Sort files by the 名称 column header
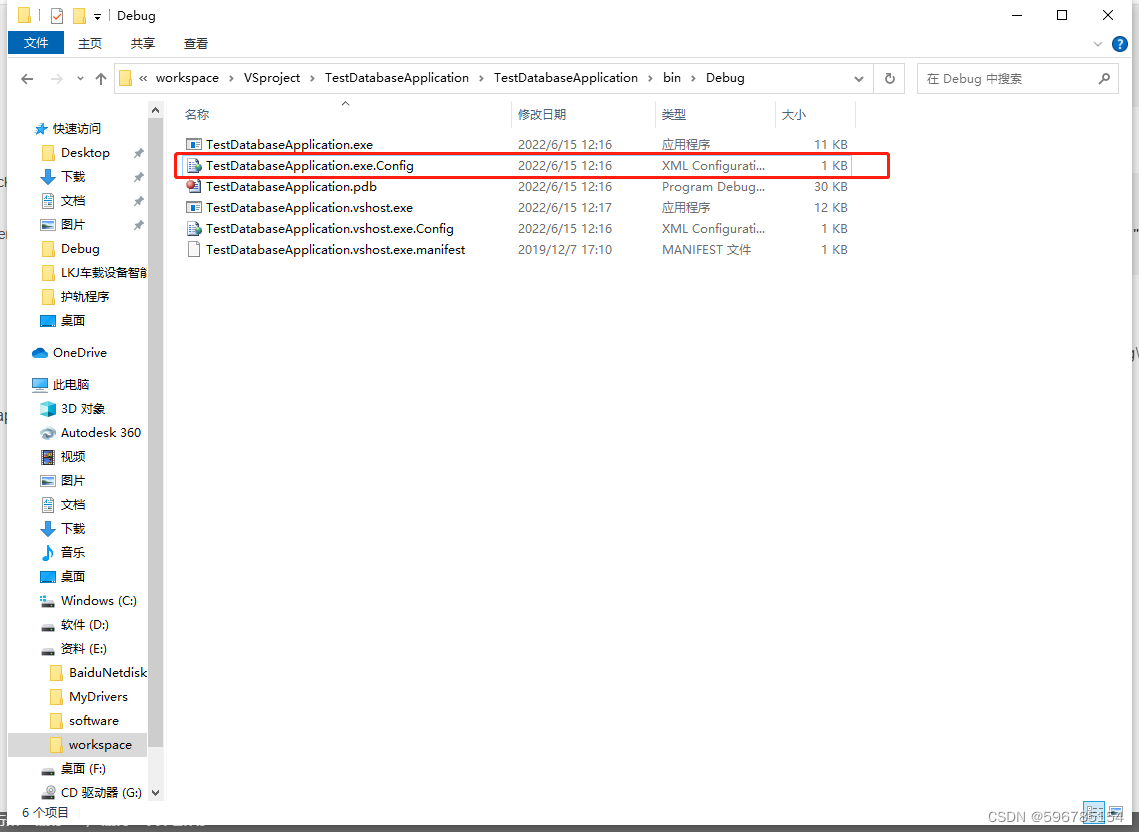 [x=197, y=114]
